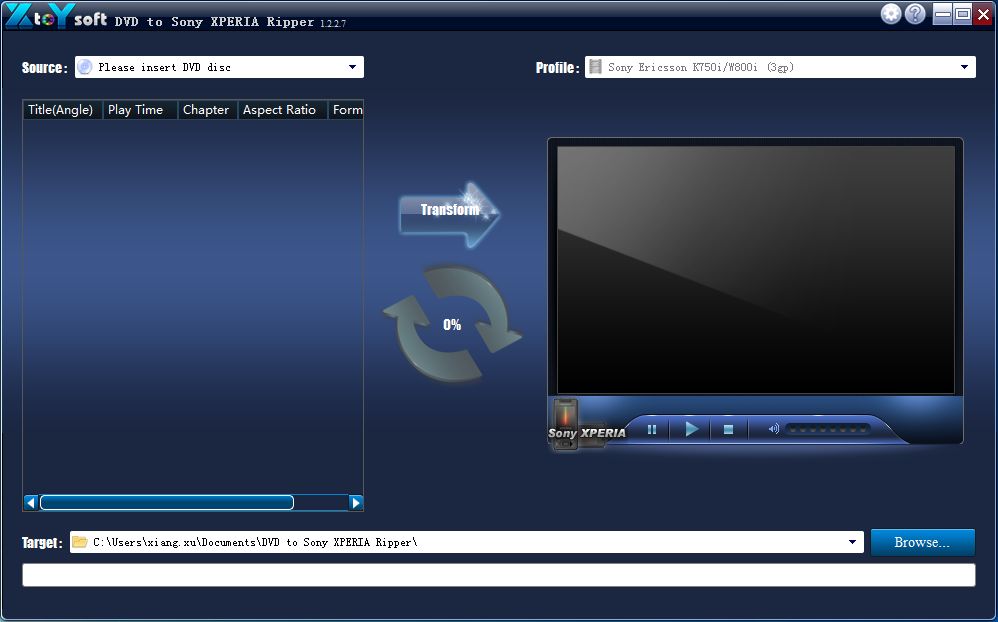Image resolution: width=998 pixels, height=622 pixels.
Task: Click the video preview screen
Action: click(x=756, y=270)
